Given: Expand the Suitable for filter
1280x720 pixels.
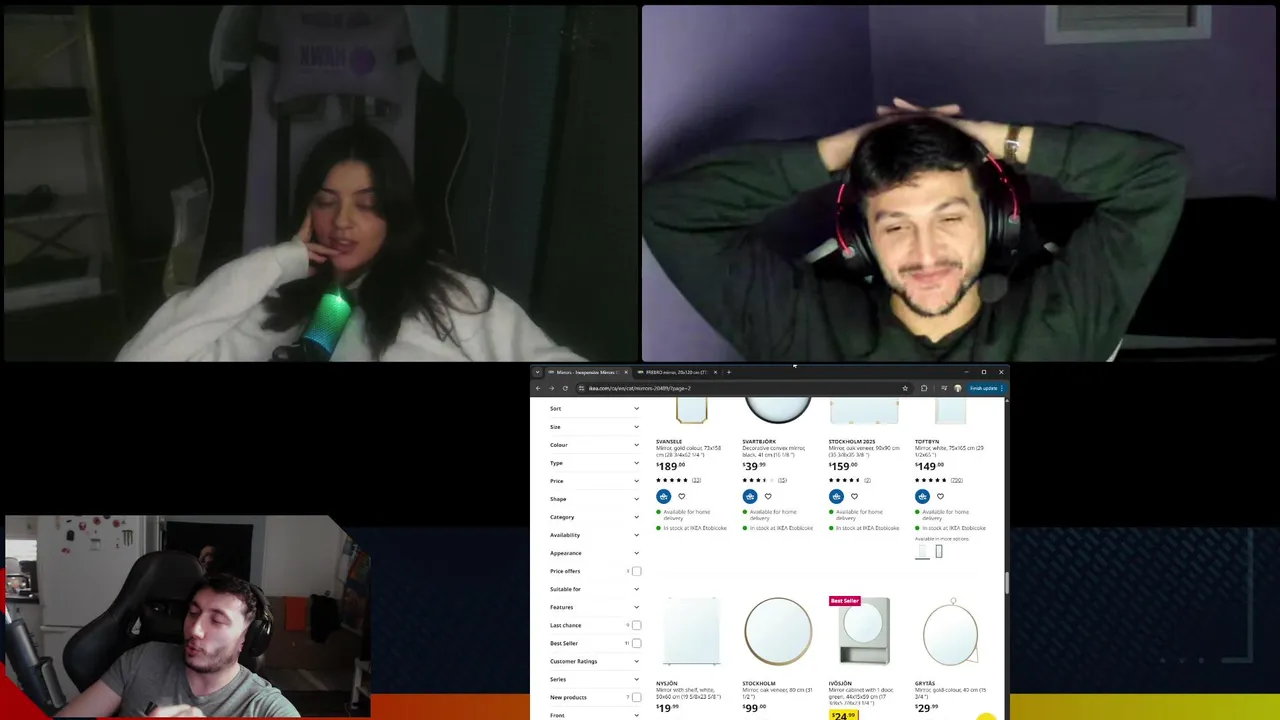Looking at the screenshot, I should click(594, 589).
